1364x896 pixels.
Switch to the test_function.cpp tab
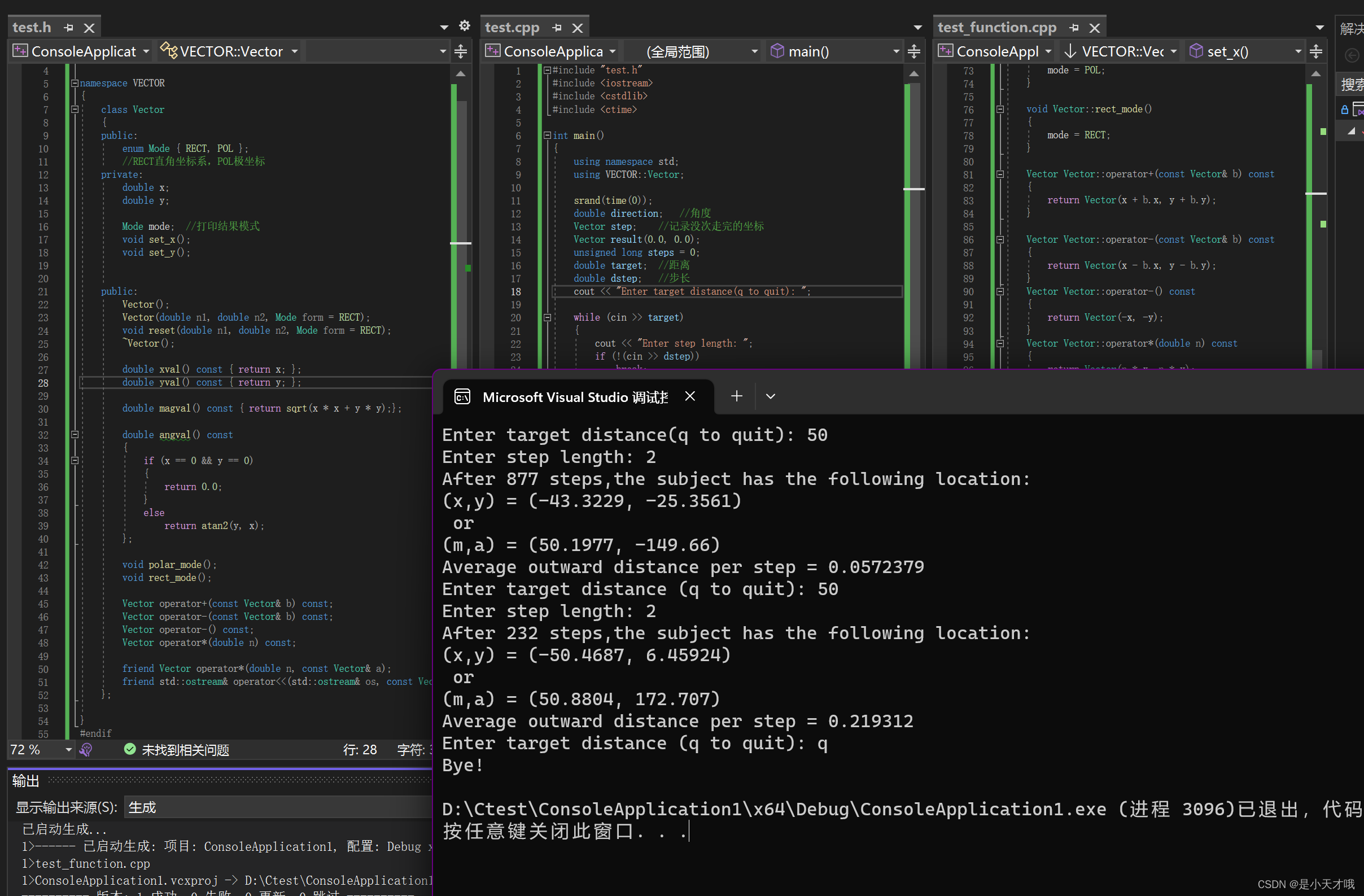[996, 27]
